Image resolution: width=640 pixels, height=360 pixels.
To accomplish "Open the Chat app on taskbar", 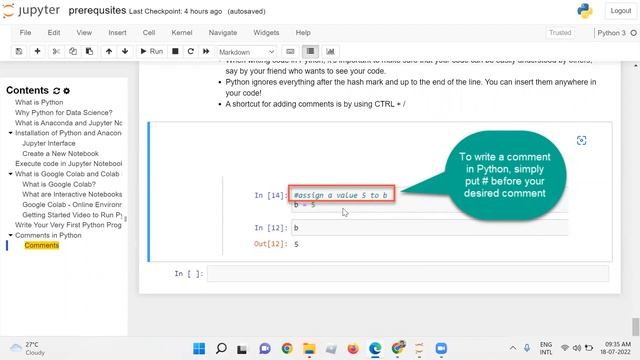I will (x=265, y=349).
